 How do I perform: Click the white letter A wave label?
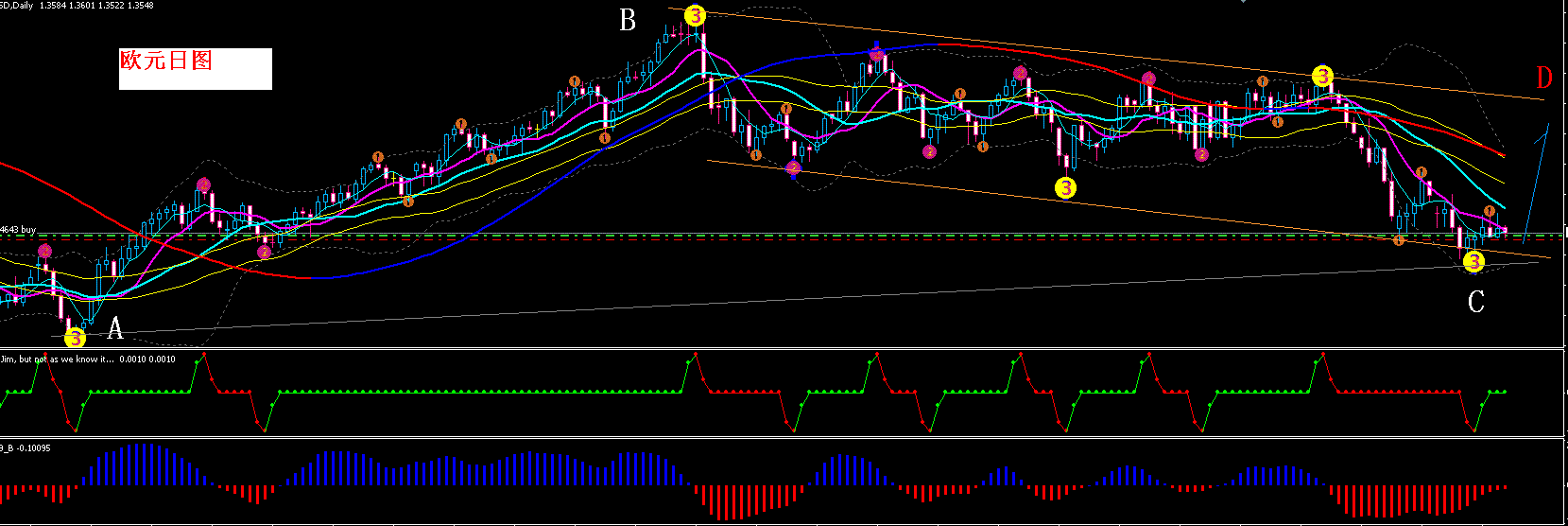[115, 328]
